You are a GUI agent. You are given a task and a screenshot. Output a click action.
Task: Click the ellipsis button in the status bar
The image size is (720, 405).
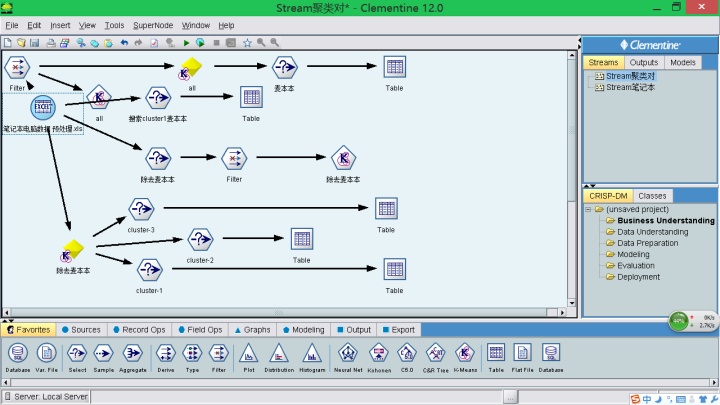tap(510, 396)
